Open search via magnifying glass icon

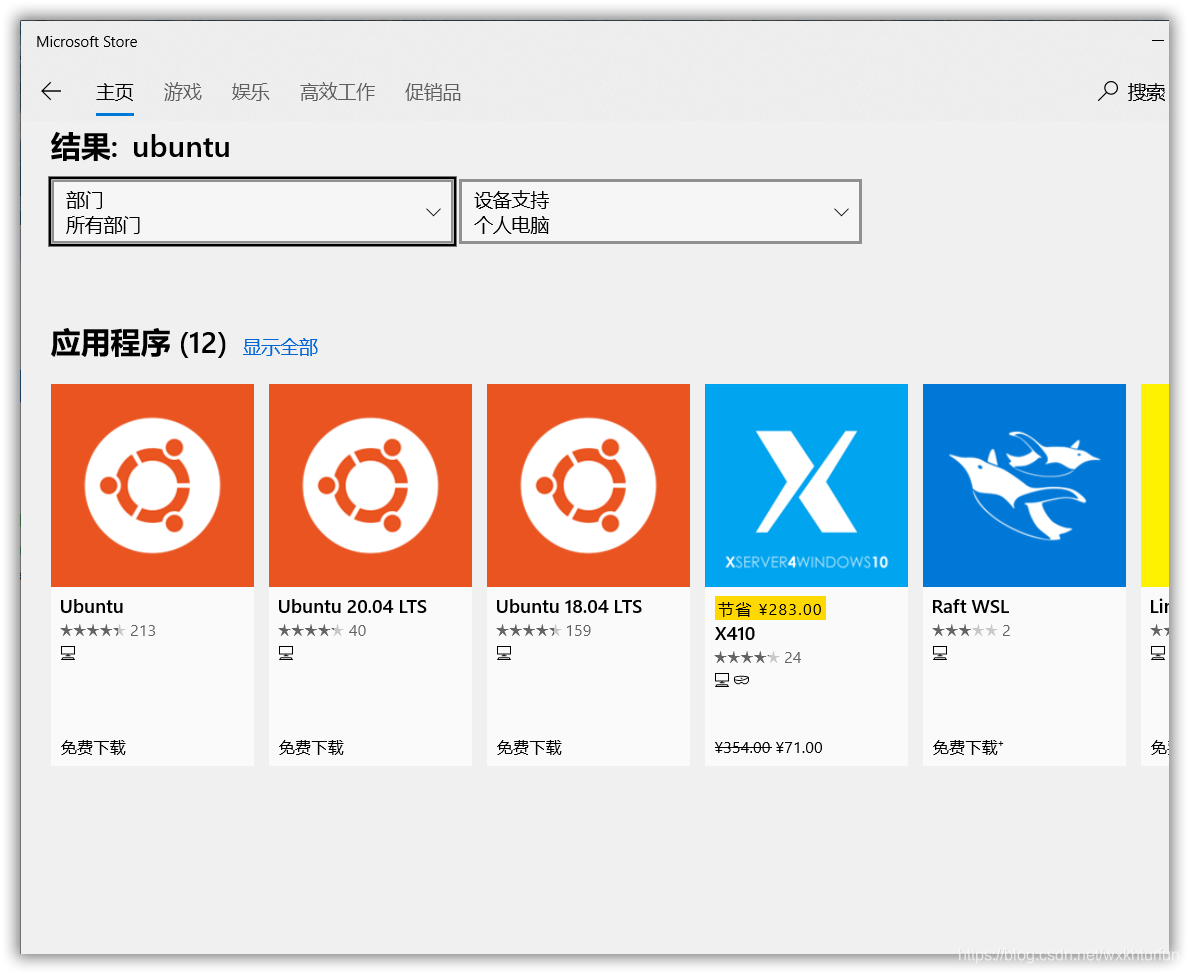point(1108,92)
